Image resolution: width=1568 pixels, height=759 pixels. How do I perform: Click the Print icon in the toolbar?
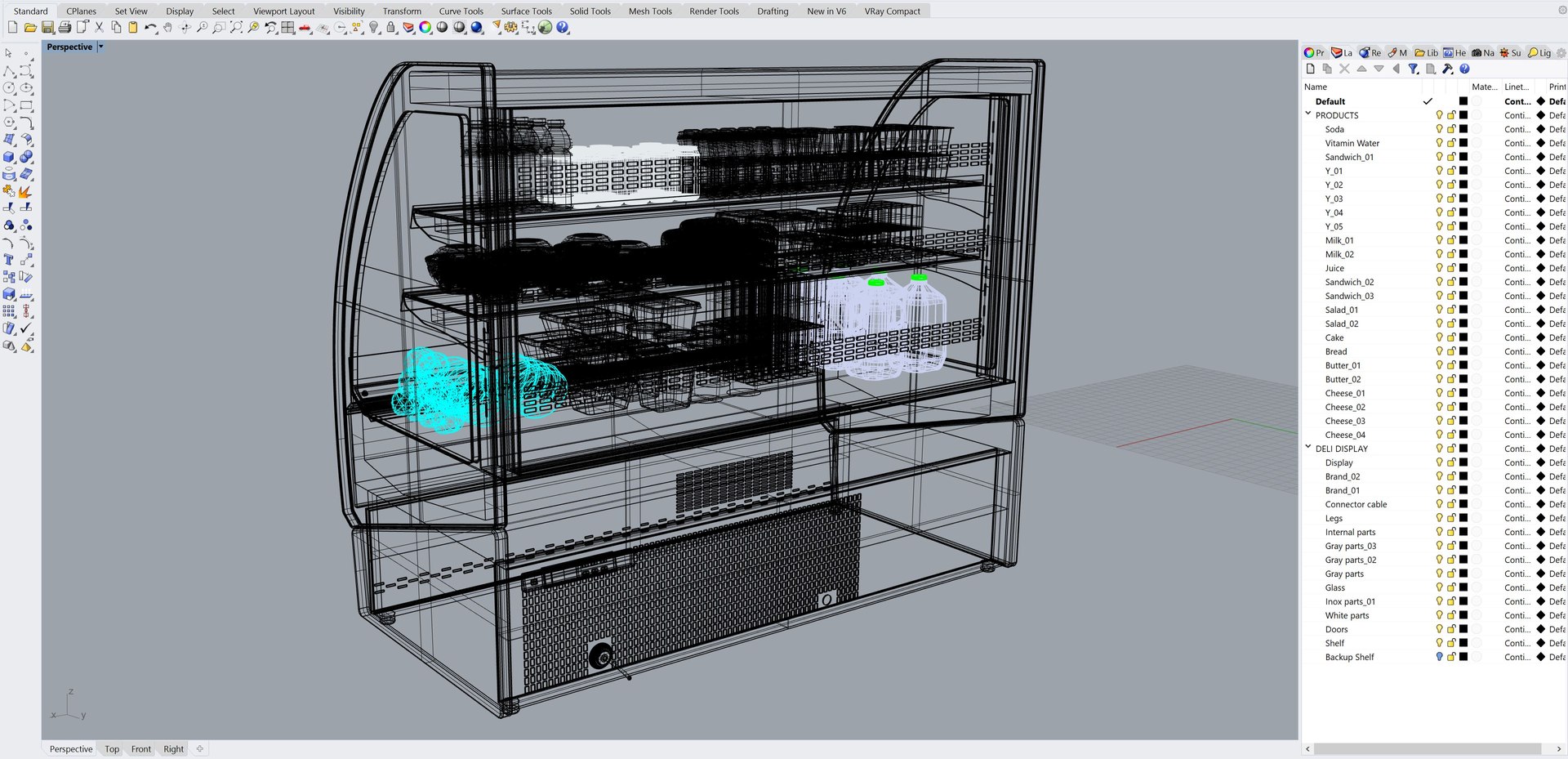pos(65,27)
